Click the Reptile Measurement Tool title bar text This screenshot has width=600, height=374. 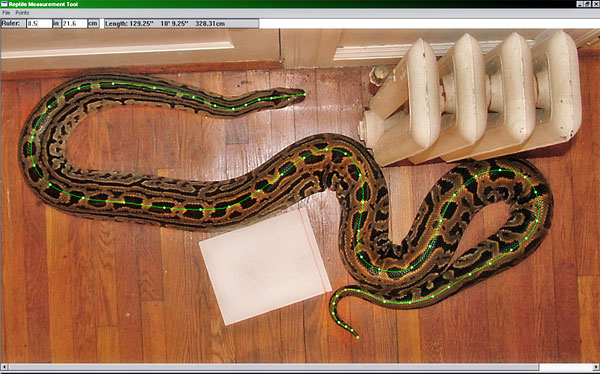point(44,4)
